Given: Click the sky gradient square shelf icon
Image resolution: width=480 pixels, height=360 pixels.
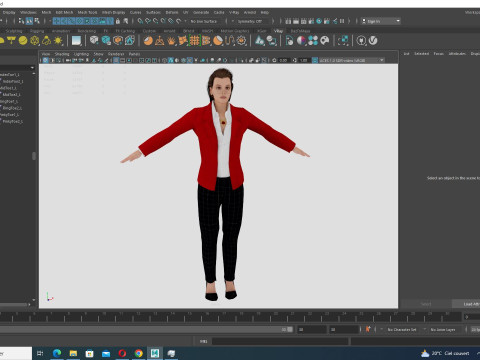Looking at the screenshot, I should tap(76, 41).
